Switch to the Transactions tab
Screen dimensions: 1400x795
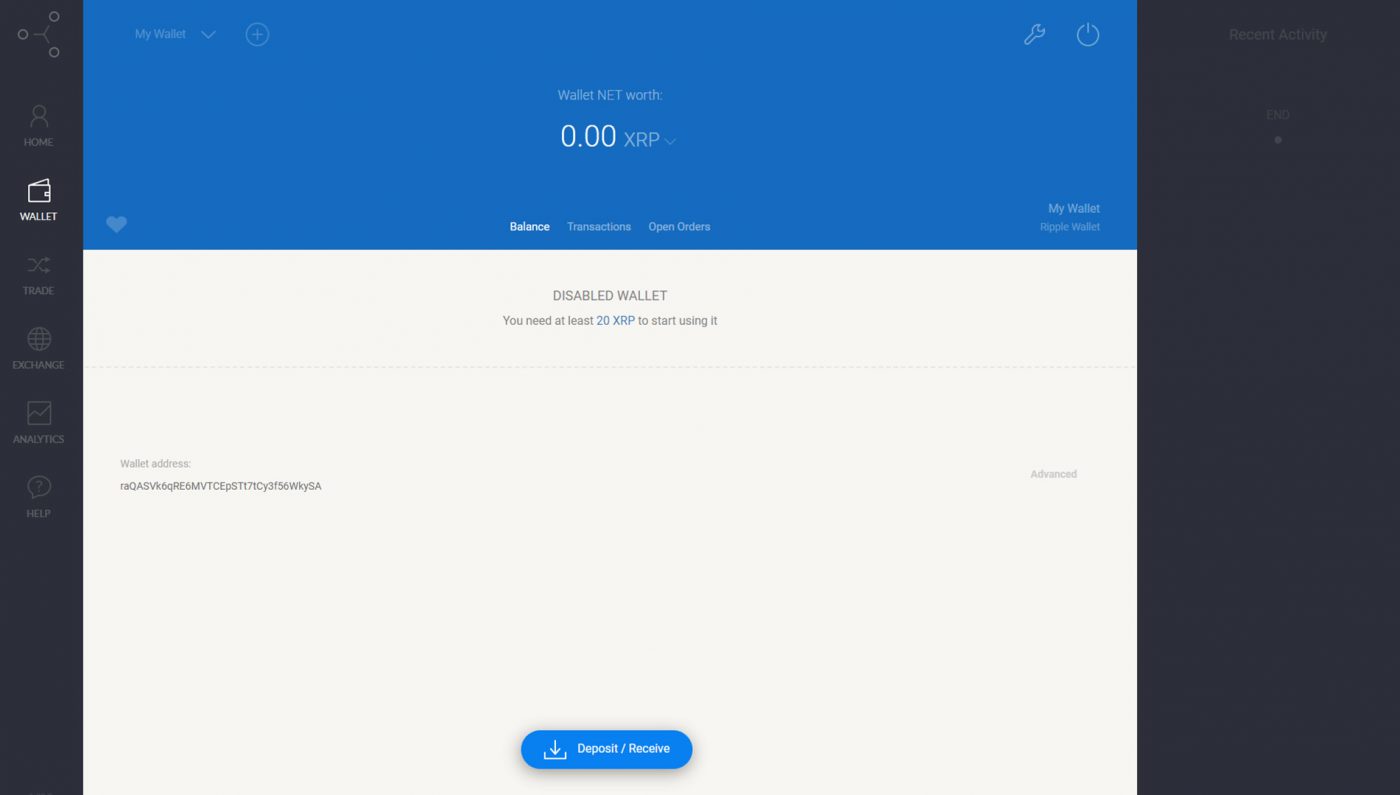pyautogui.click(x=599, y=227)
